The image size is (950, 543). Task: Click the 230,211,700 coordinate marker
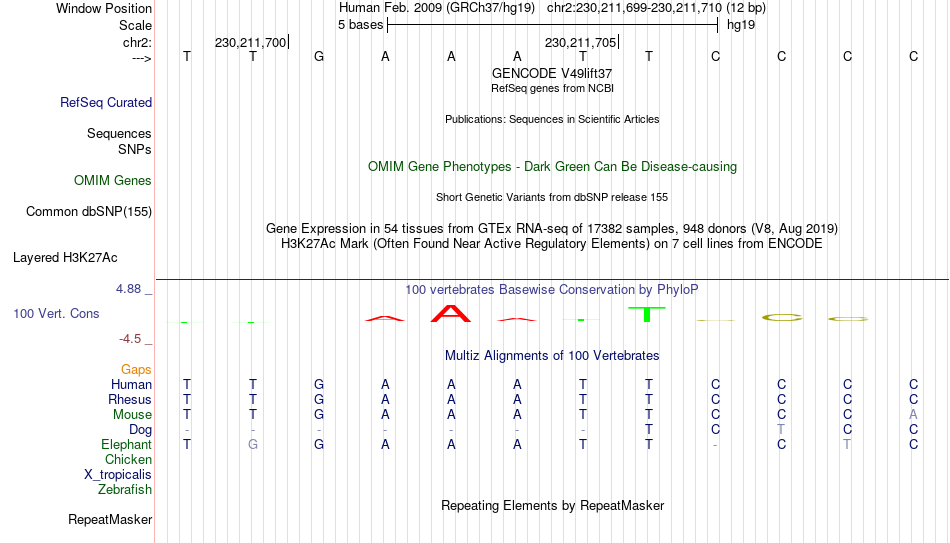tap(250, 42)
